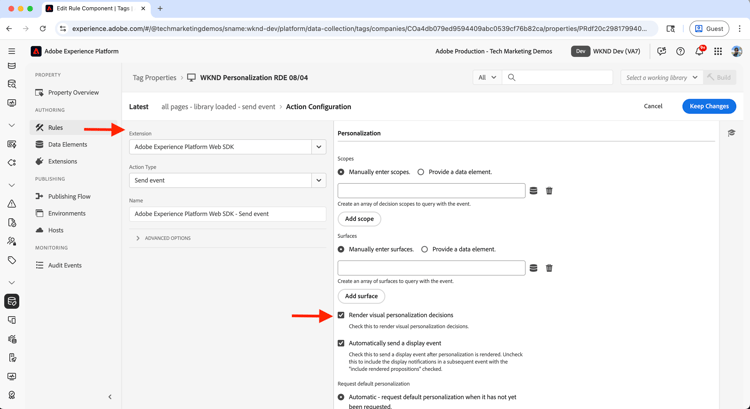Screen dimensions: 750x409
Task: Expand the second left rail chevron section
Action: coord(12,185)
